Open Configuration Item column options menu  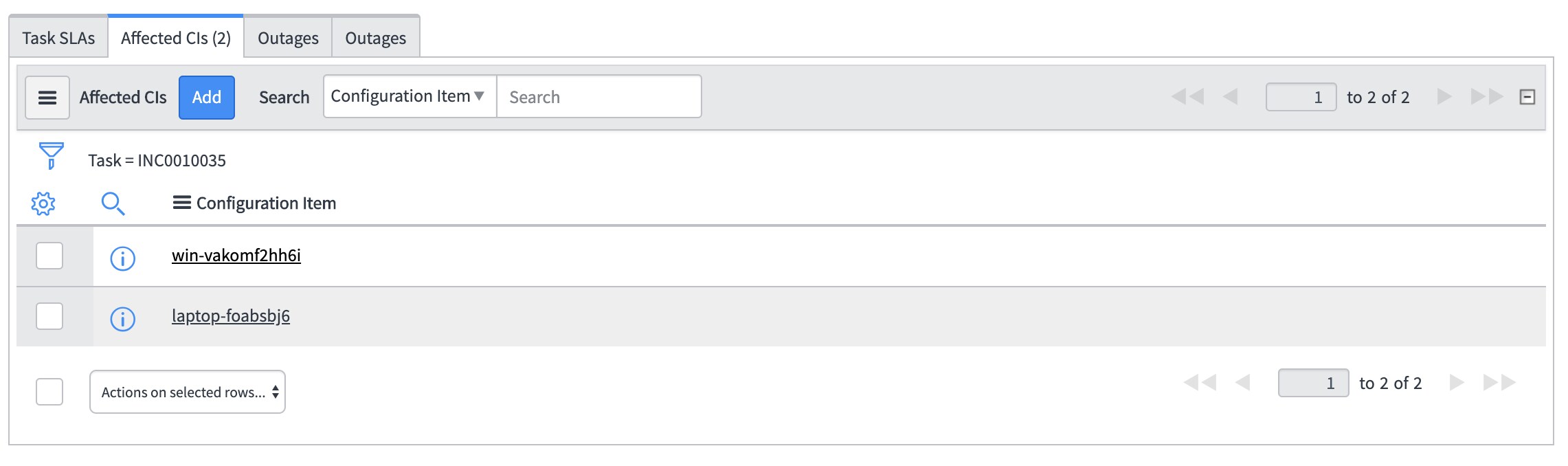tap(181, 203)
